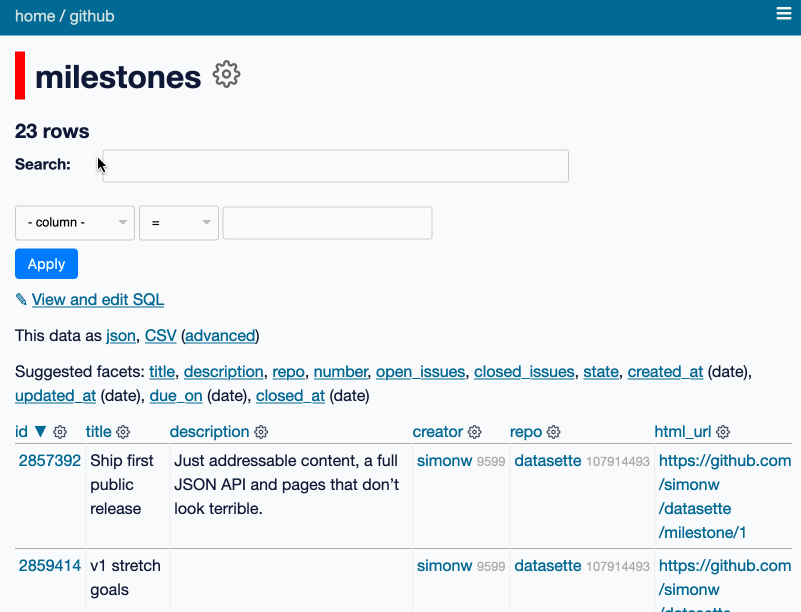Go to home breadcrumb link
Viewport: 801px width, 612px height.
35,16
